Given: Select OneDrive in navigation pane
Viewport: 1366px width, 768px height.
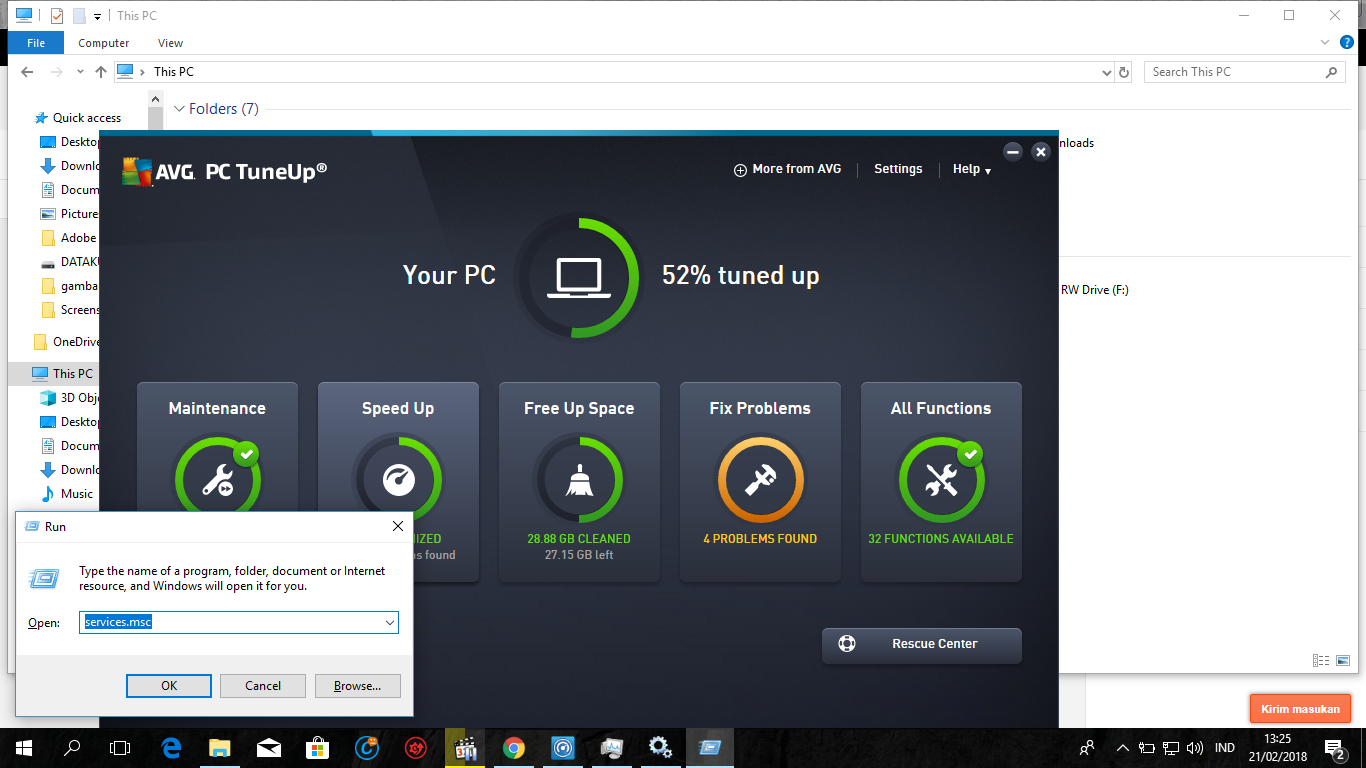Looking at the screenshot, I should pos(77,342).
